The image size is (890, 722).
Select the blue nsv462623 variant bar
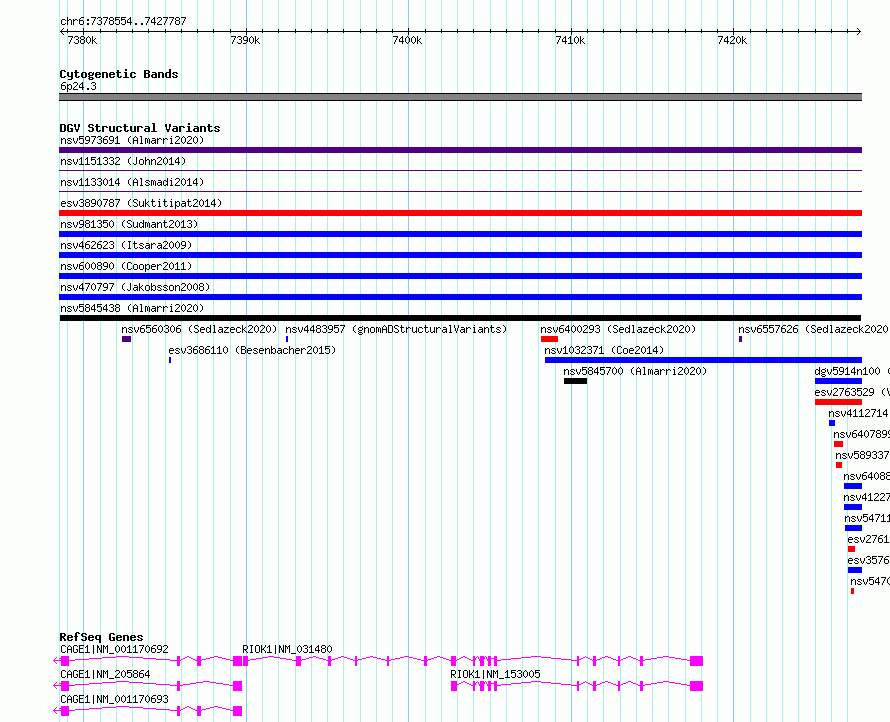460,255
